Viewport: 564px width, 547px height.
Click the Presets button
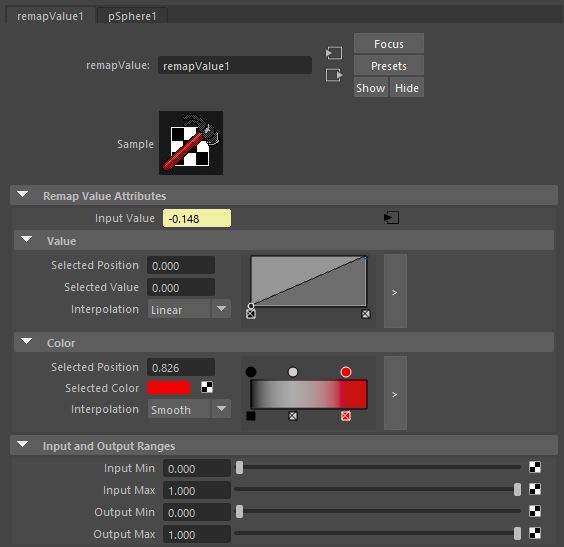tap(389, 66)
